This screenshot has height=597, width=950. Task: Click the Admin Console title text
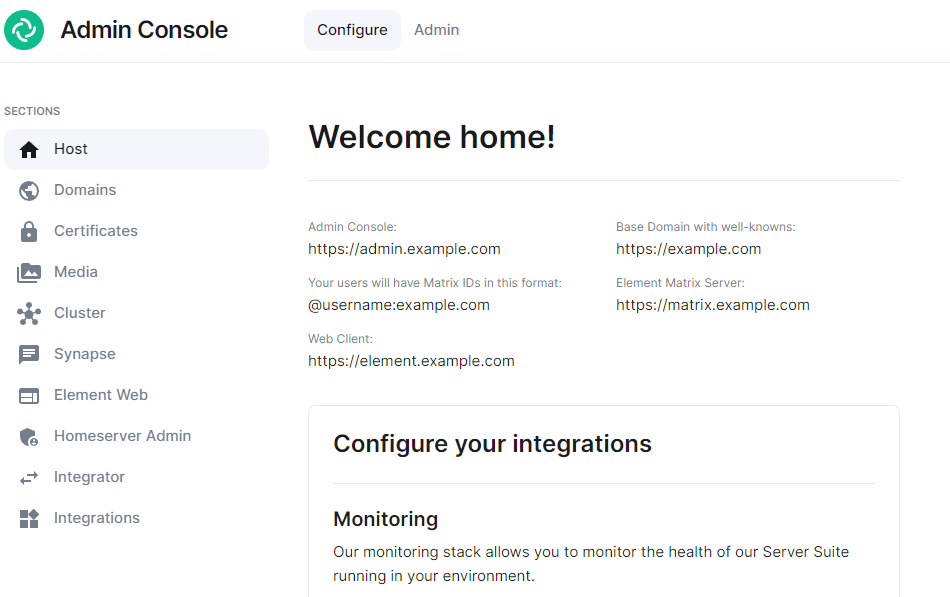[x=144, y=30]
